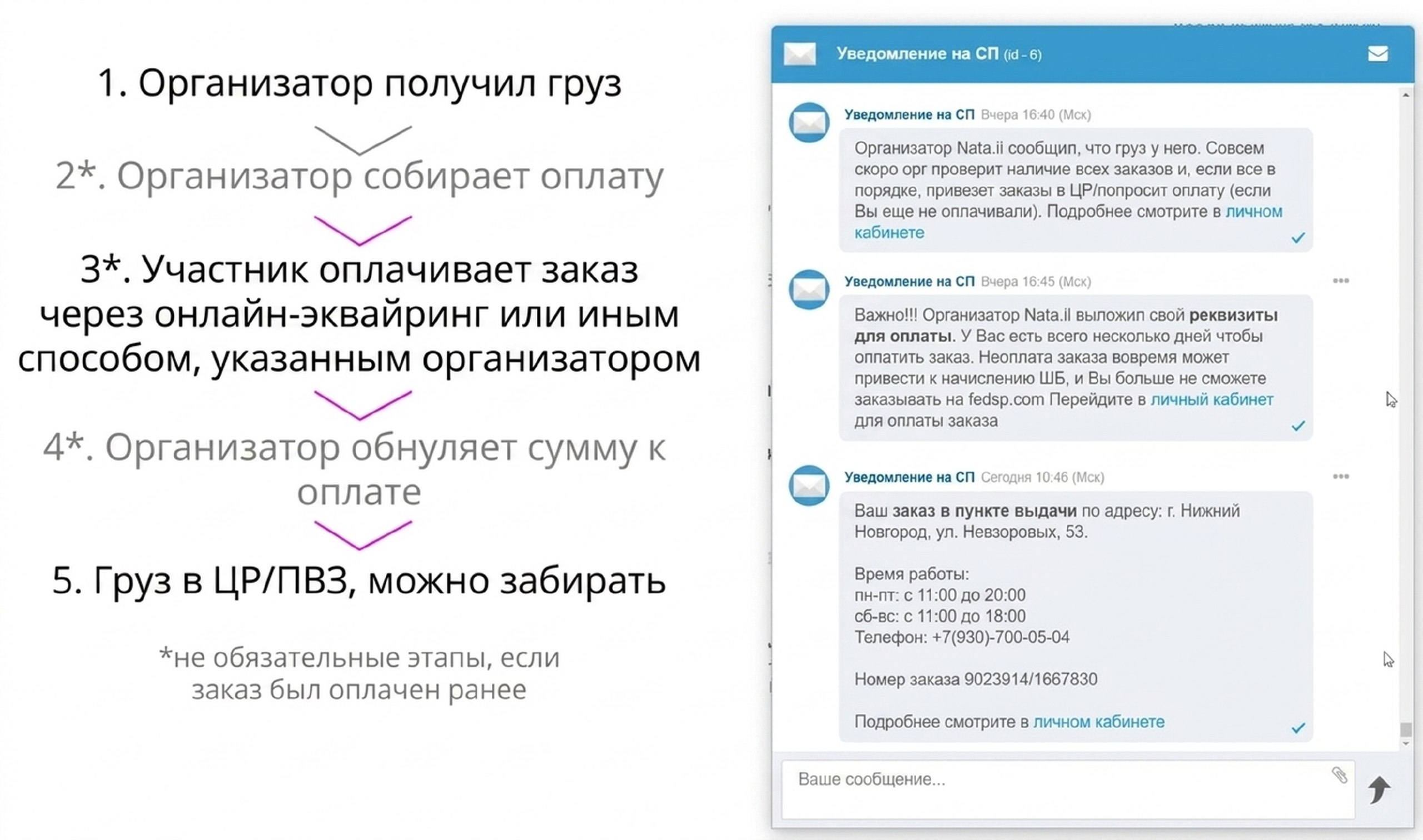Click the paperclip attach file icon
1423x840 pixels.
1339,775
